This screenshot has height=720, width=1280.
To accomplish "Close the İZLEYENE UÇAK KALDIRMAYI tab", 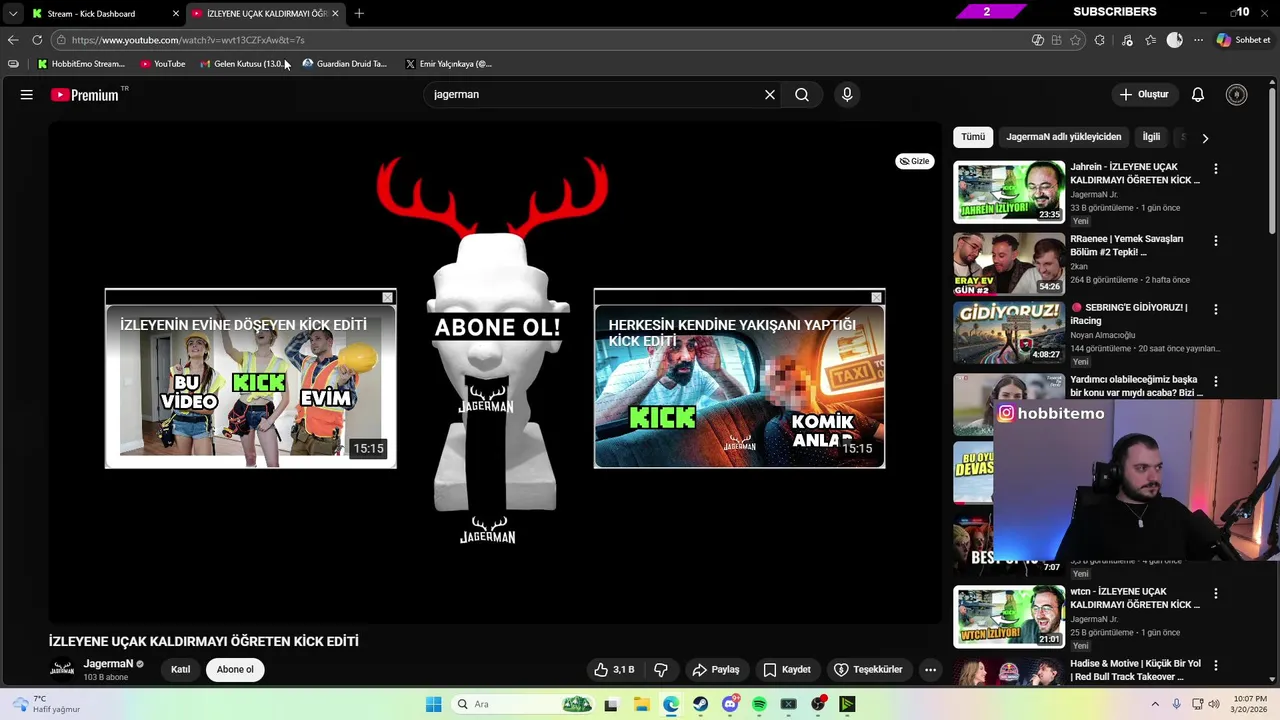I will pos(335,14).
